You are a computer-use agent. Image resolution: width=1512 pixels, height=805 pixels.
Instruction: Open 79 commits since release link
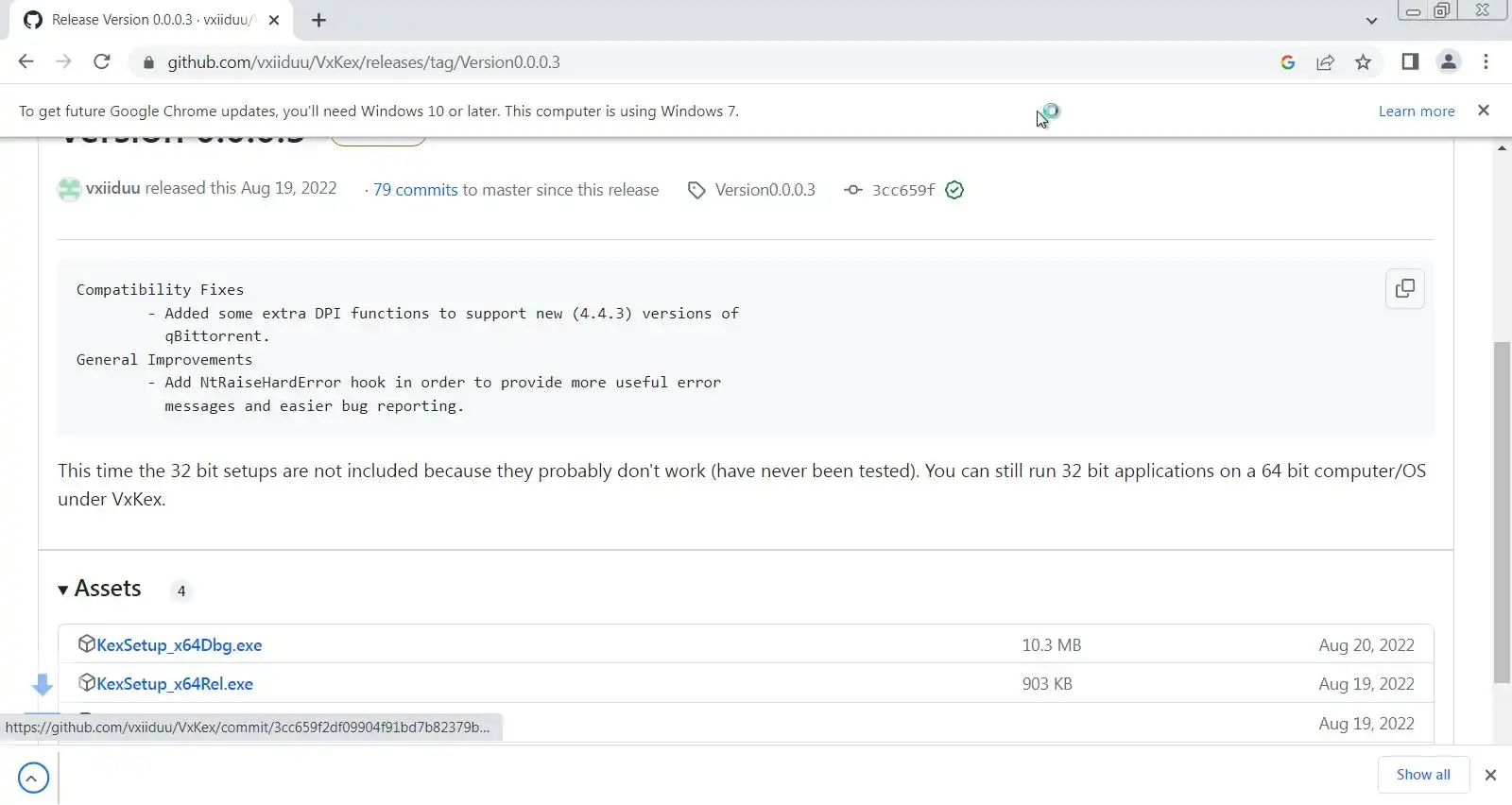click(x=415, y=190)
